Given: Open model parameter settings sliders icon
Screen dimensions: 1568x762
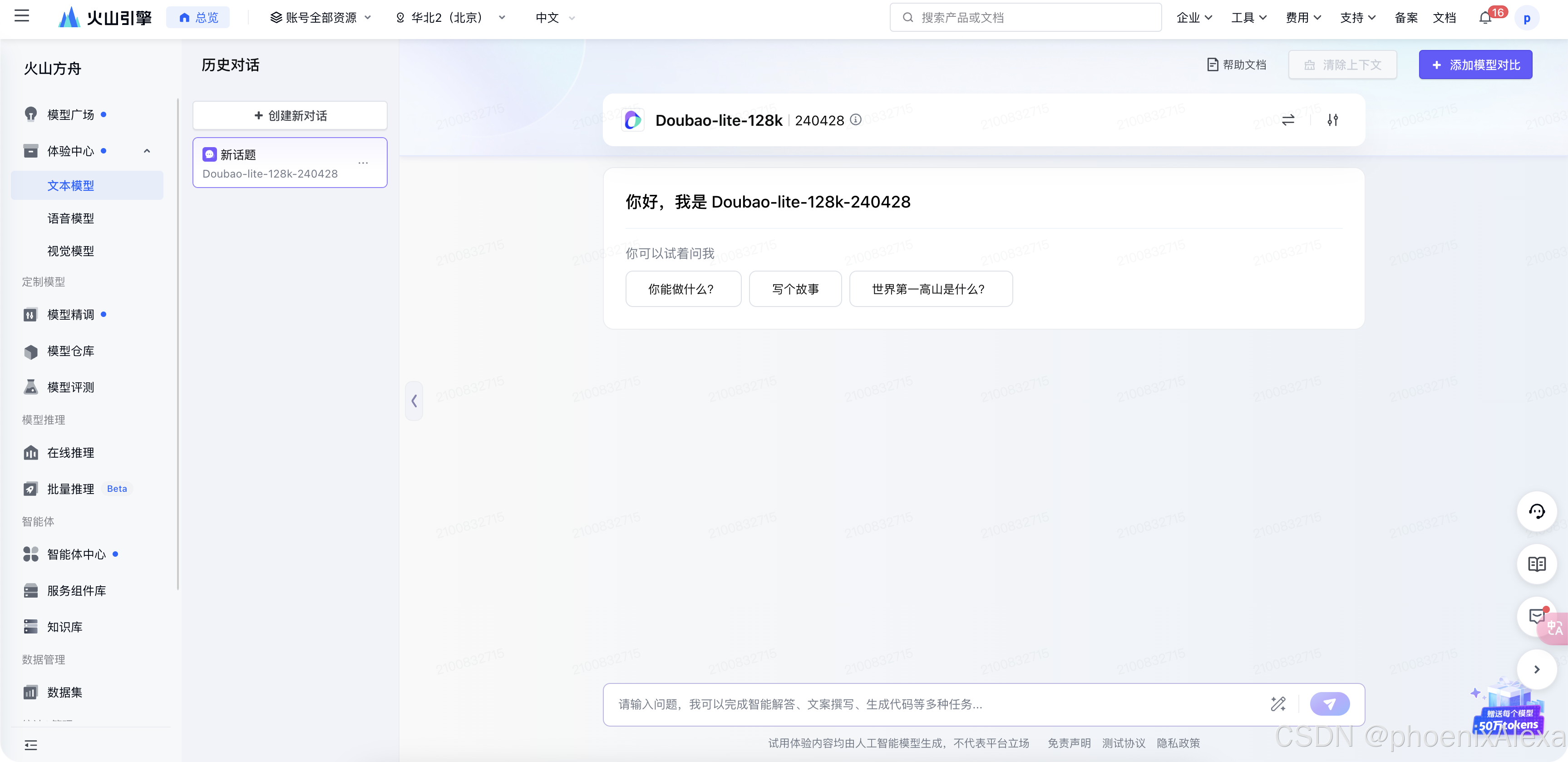Looking at the screenshot, I should click(x=1332, y=120).
